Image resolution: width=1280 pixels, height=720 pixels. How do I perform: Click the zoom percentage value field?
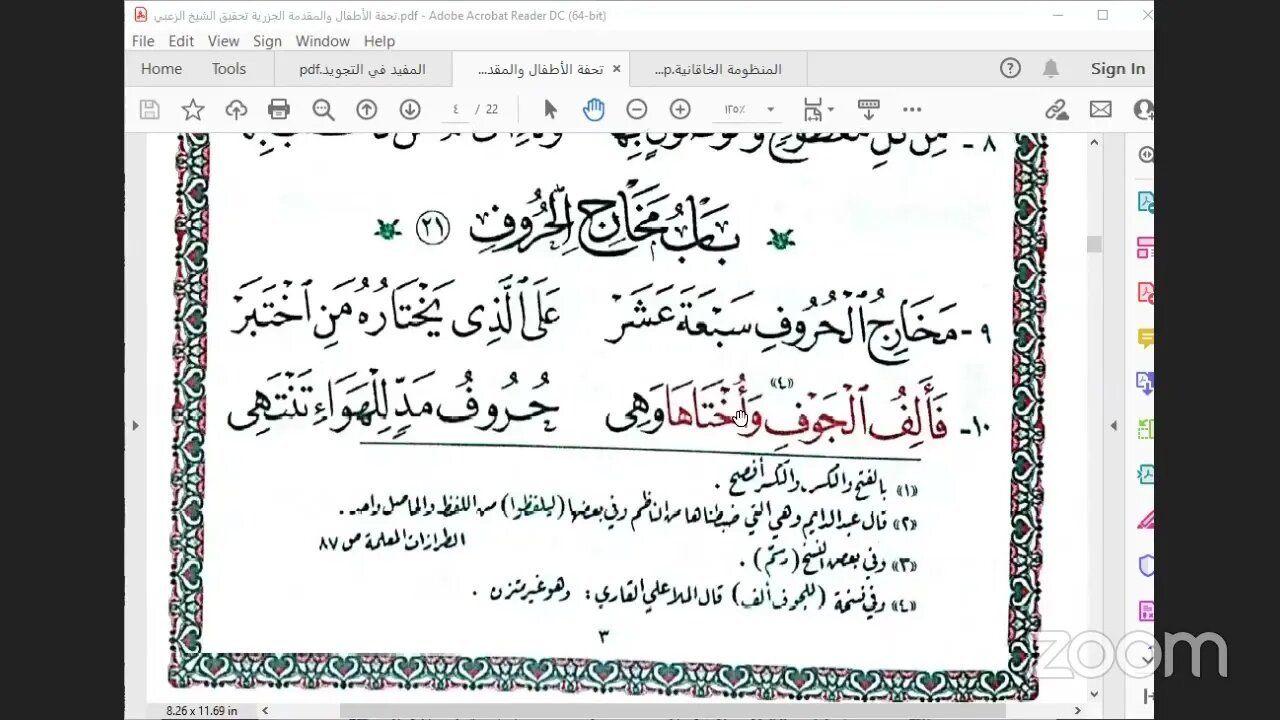click(x=735, y=110)
